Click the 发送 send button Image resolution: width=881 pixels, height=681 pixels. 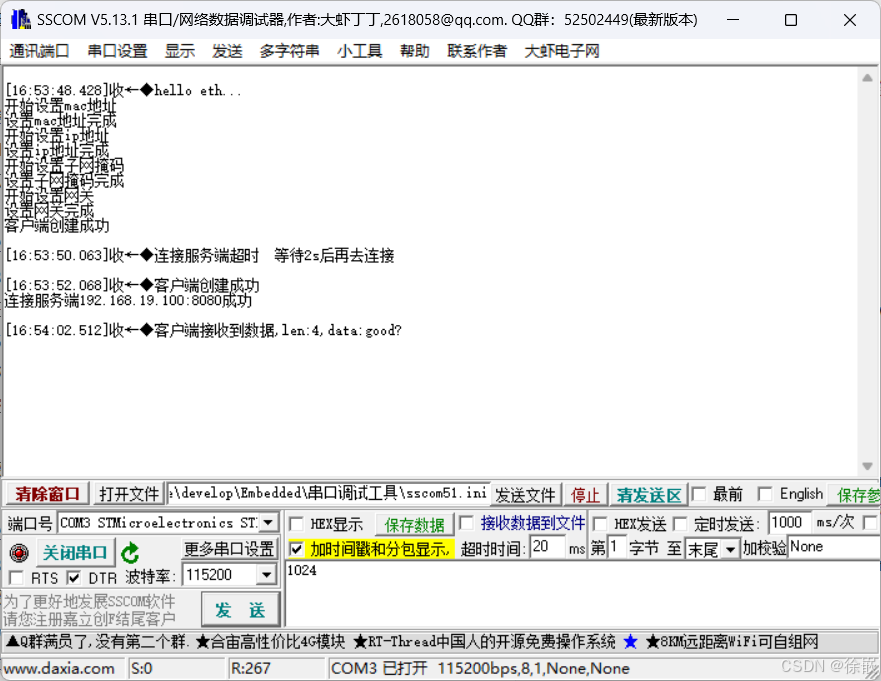coord(240,610)
